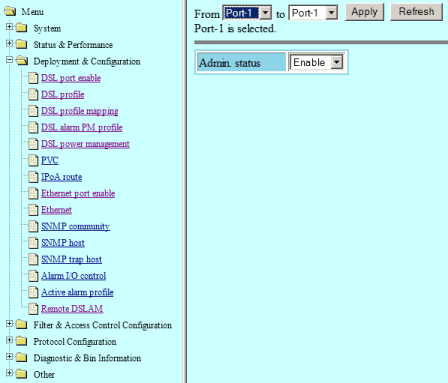Click the page icon beside Alarm I/O control
Image resolution: width=448 pixels, height=383 pixels.
(x=33, y=276)
